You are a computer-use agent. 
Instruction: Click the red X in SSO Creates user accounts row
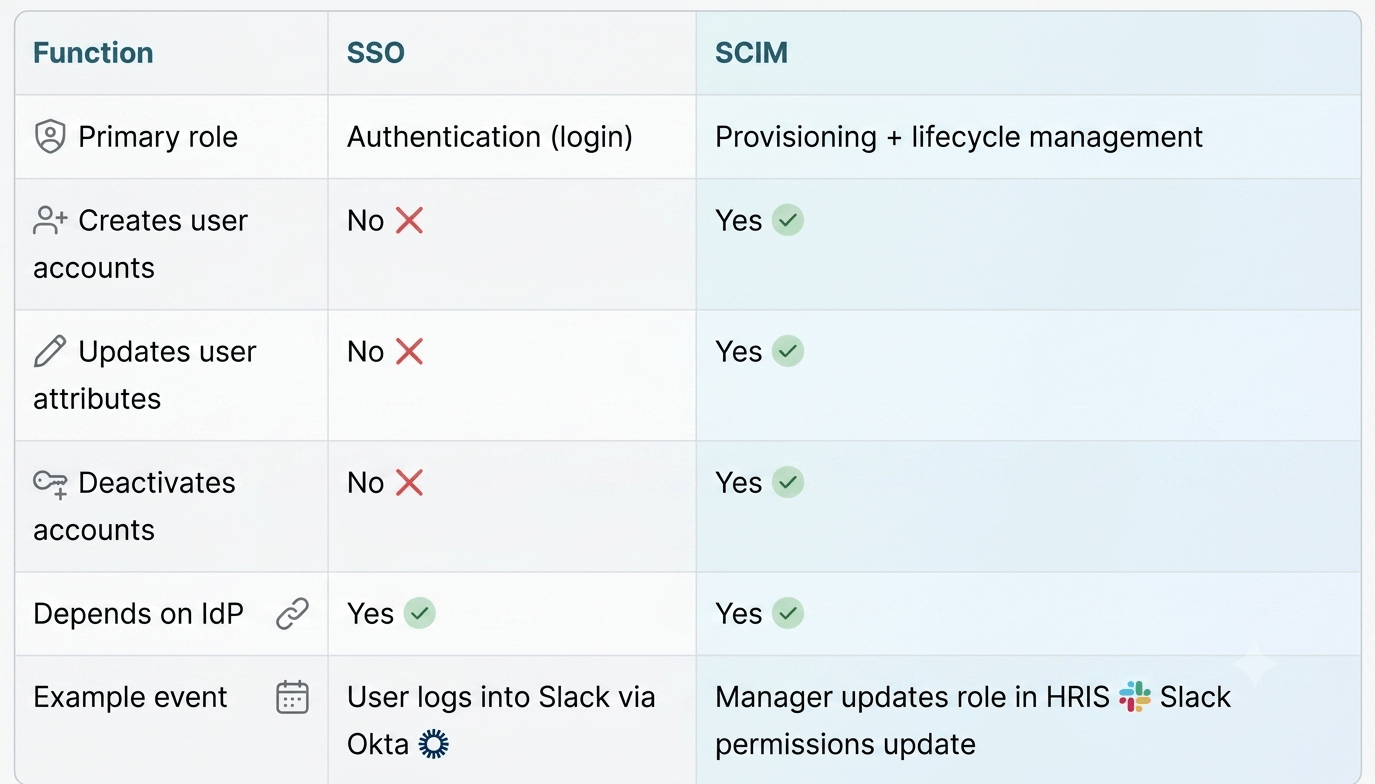pyautogui.click(x=409, y=220)
